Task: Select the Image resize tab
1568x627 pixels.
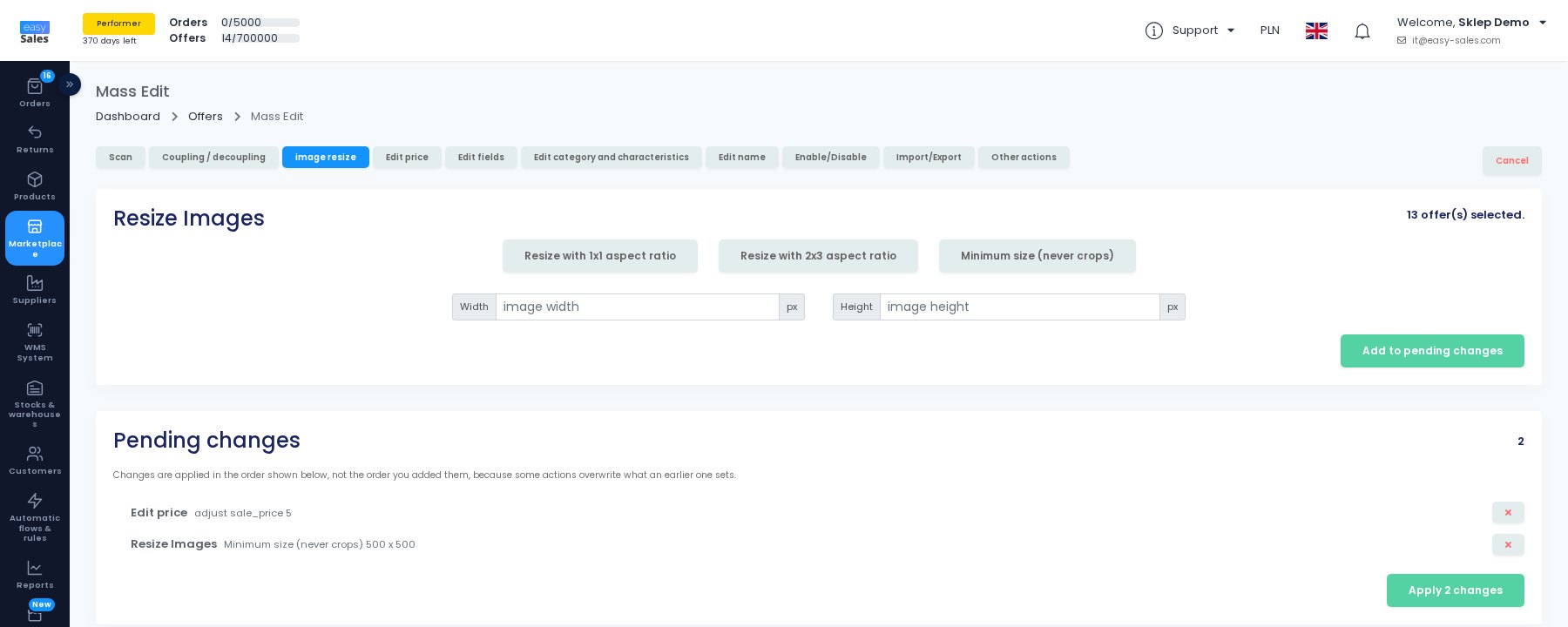Action: (326, 158)
